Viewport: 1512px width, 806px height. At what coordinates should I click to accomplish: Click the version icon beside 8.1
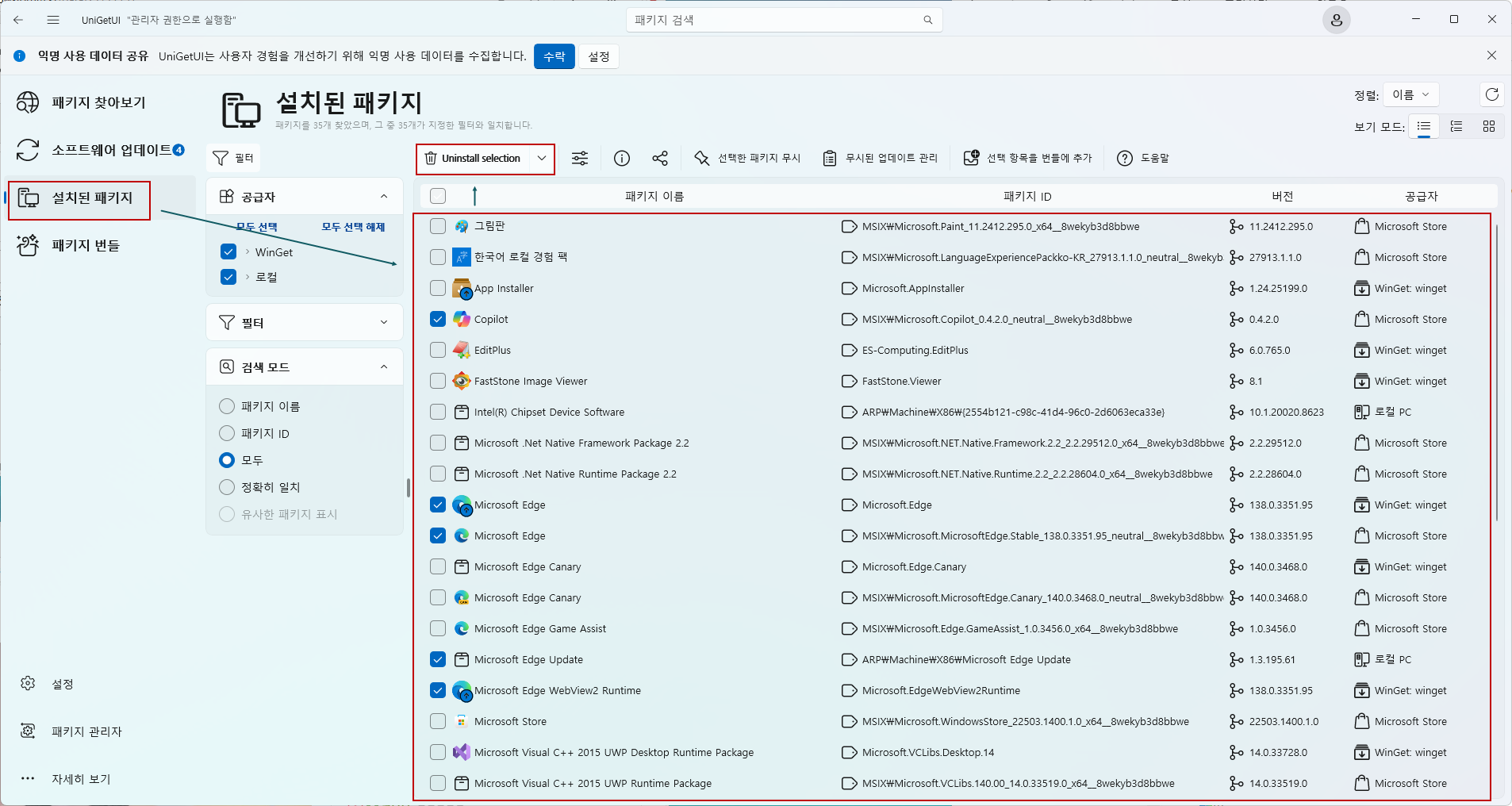point(1236,381)
